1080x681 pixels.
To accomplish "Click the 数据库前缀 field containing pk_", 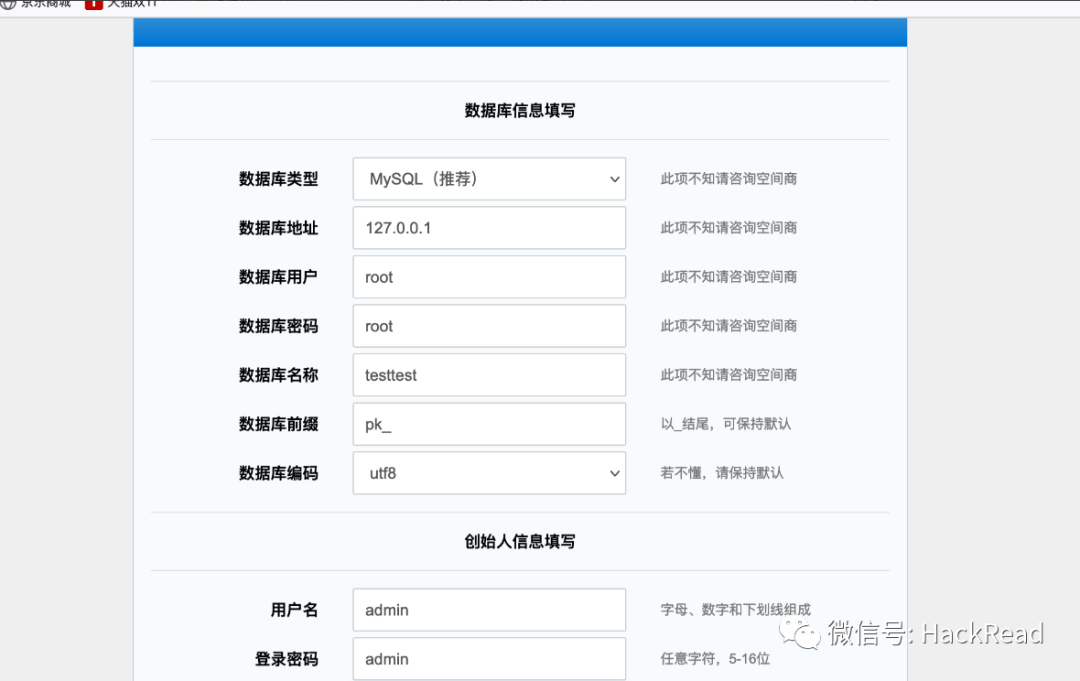I will [489, 424].
